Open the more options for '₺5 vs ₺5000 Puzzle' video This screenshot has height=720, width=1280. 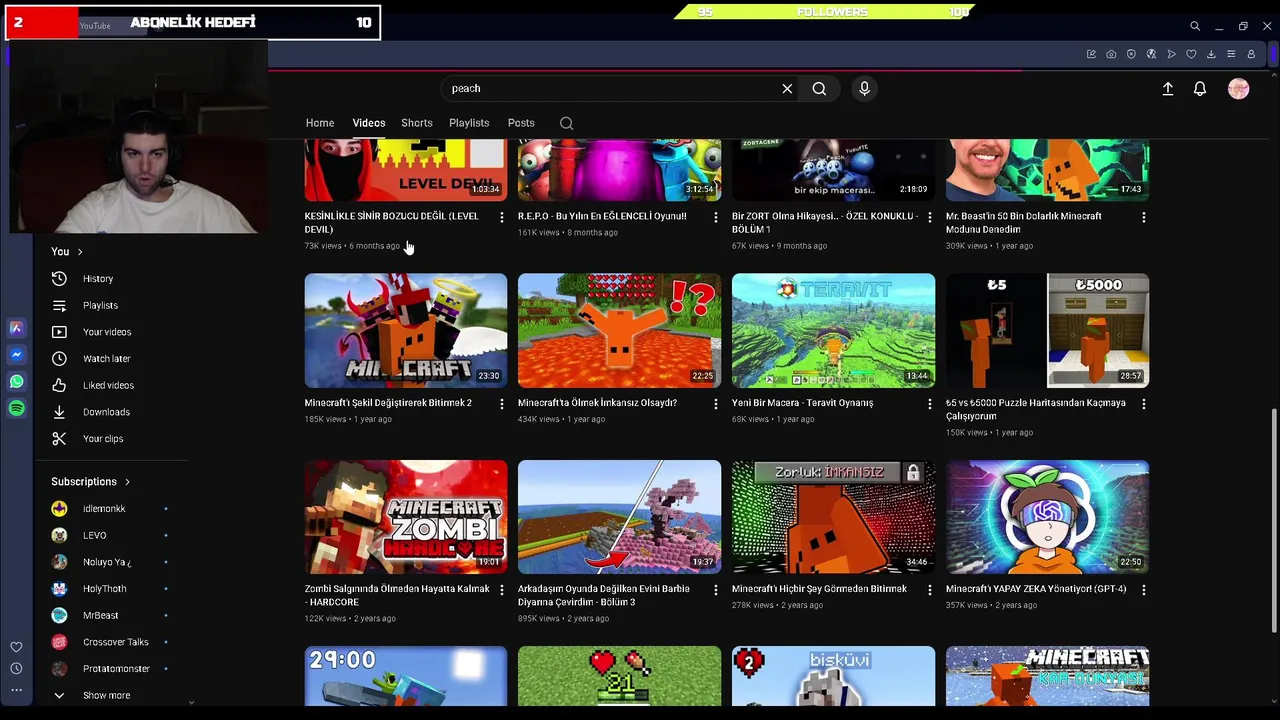point(1143,404)
